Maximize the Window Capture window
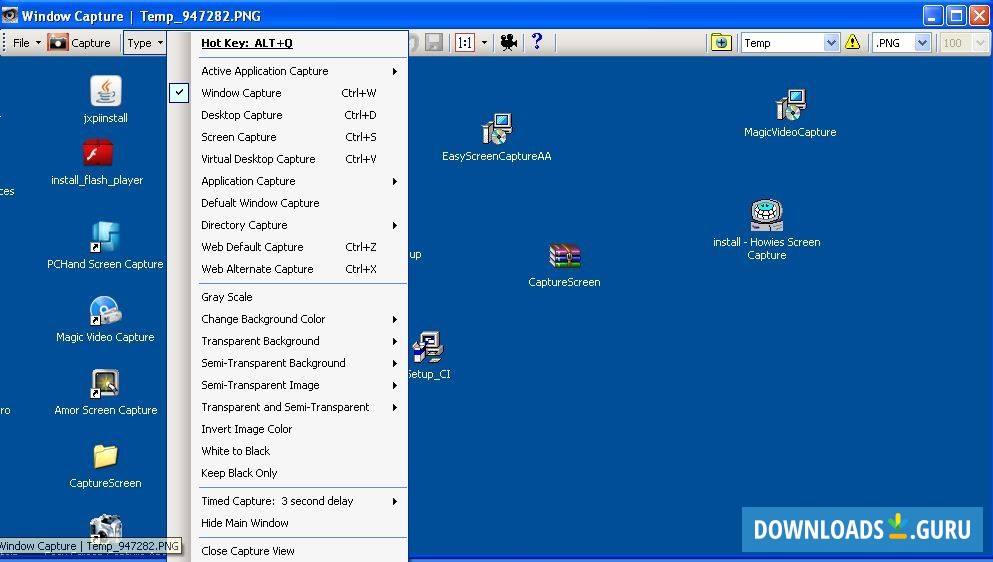 coord(956,15)
